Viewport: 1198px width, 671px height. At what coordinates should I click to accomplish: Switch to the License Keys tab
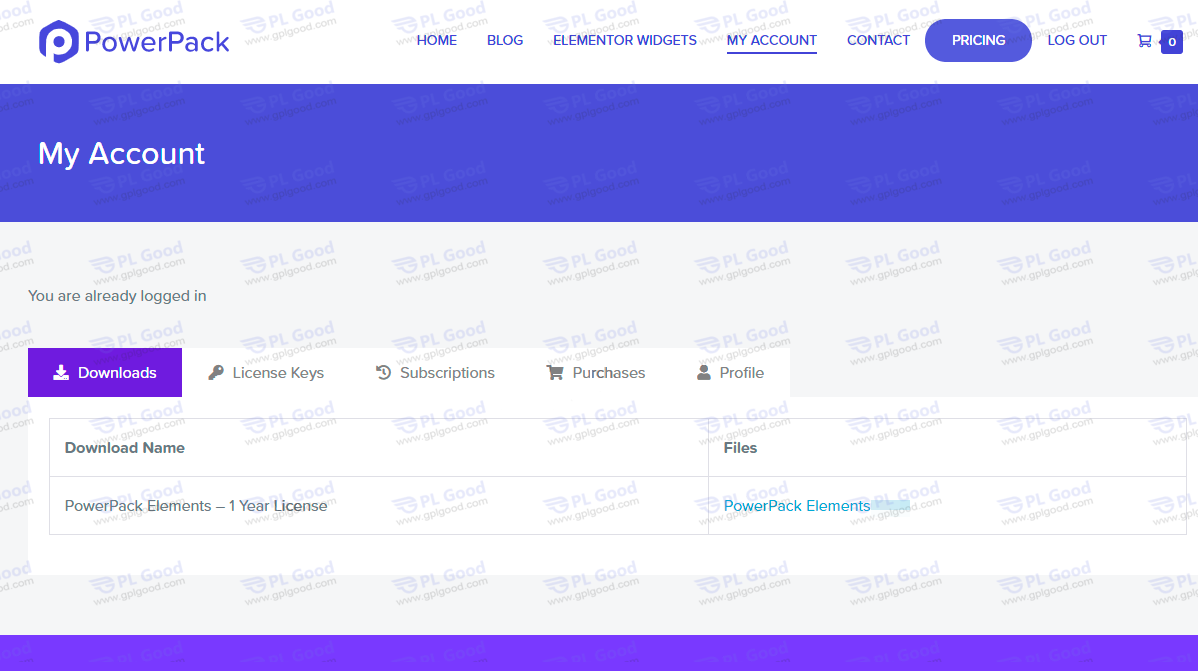coord(266,373)
